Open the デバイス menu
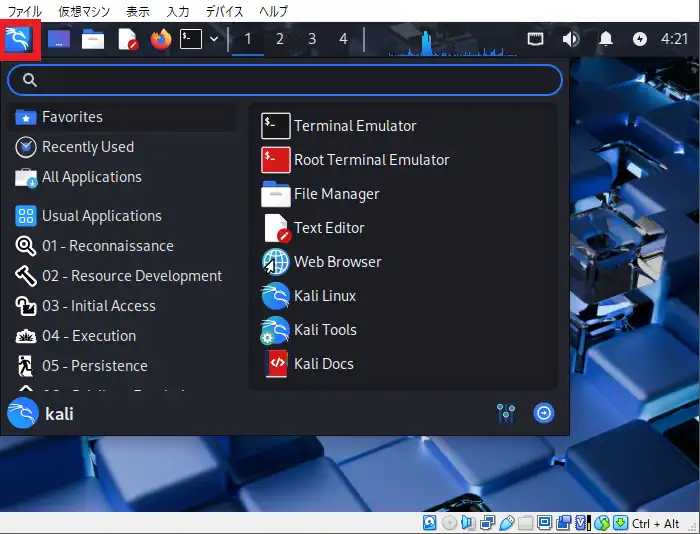 point(225,11)
